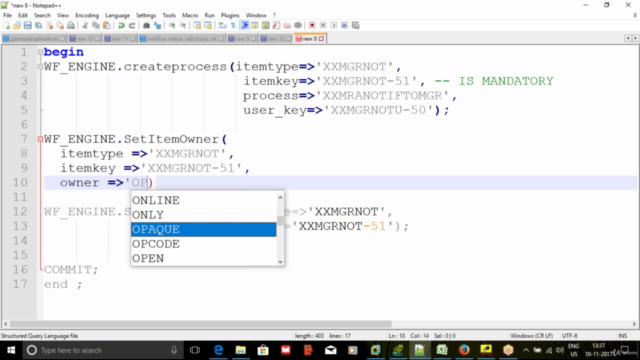Click the UTF-8 encoding in the status bar
Image resolution: width=640 pixels, height=360 pixels.
point(569,336)
